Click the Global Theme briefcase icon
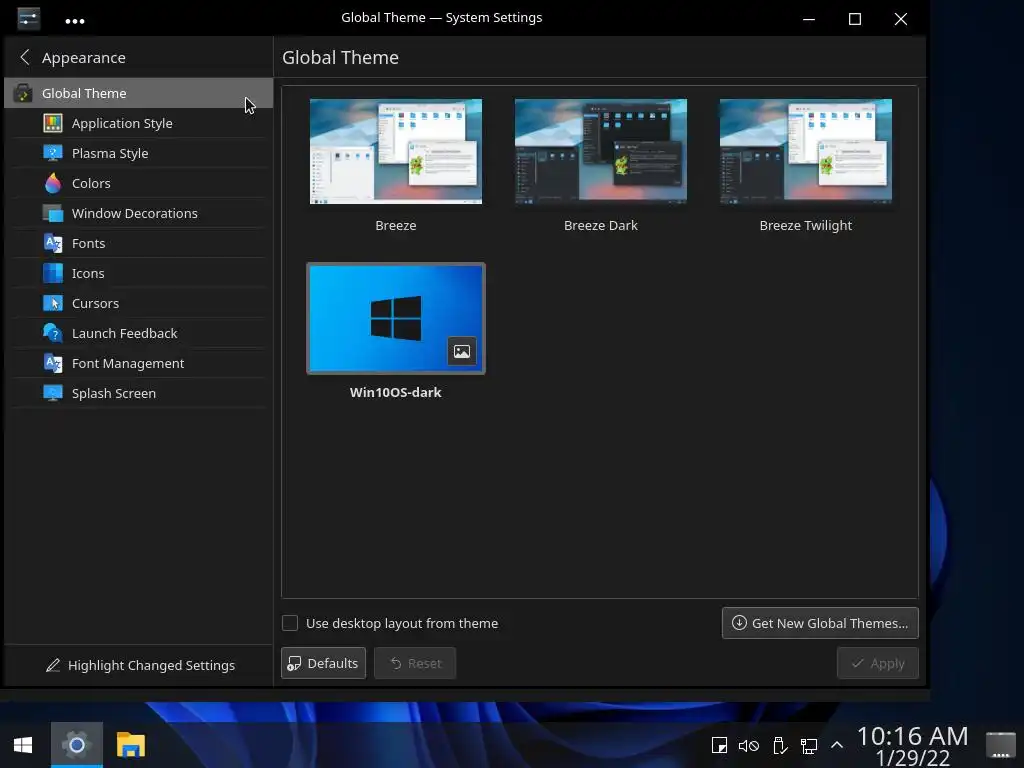This screenshot has height=768, width=1024. pos(24,93)
